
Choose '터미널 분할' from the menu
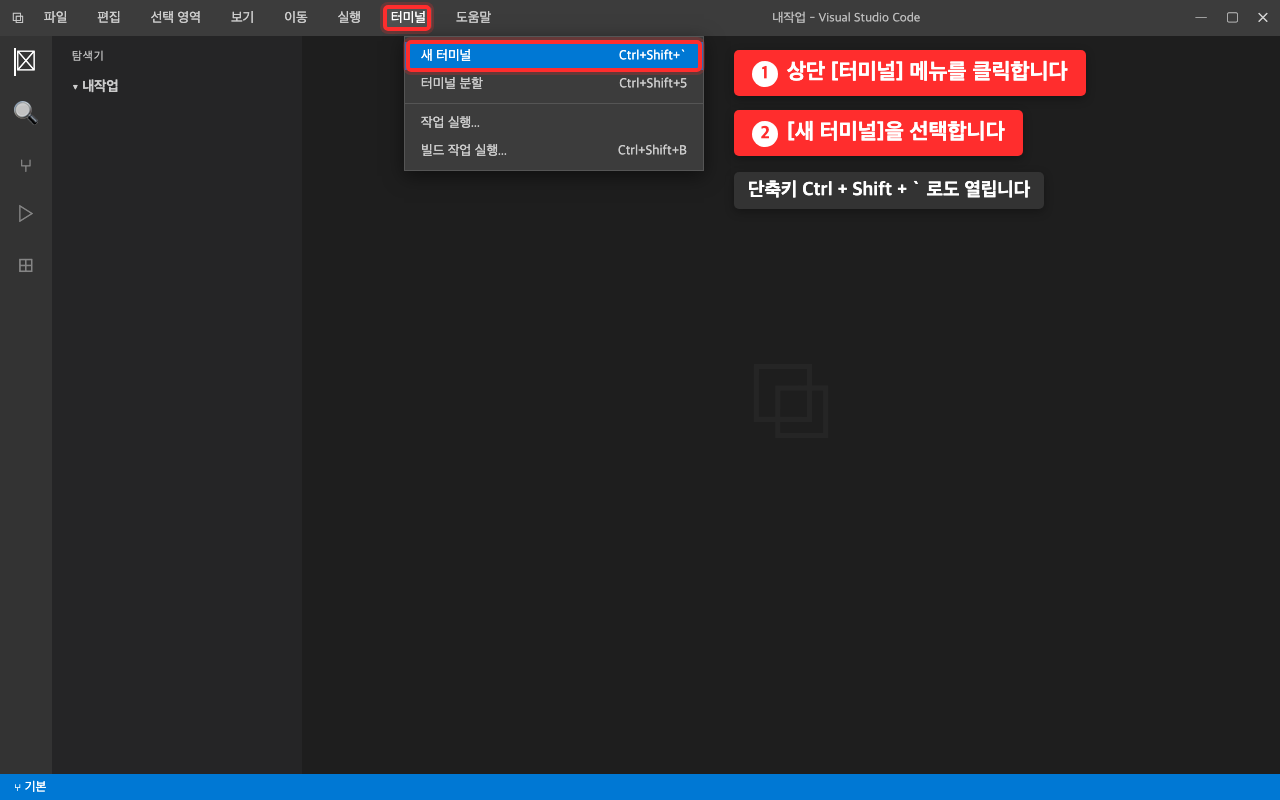tap(554, 83)
